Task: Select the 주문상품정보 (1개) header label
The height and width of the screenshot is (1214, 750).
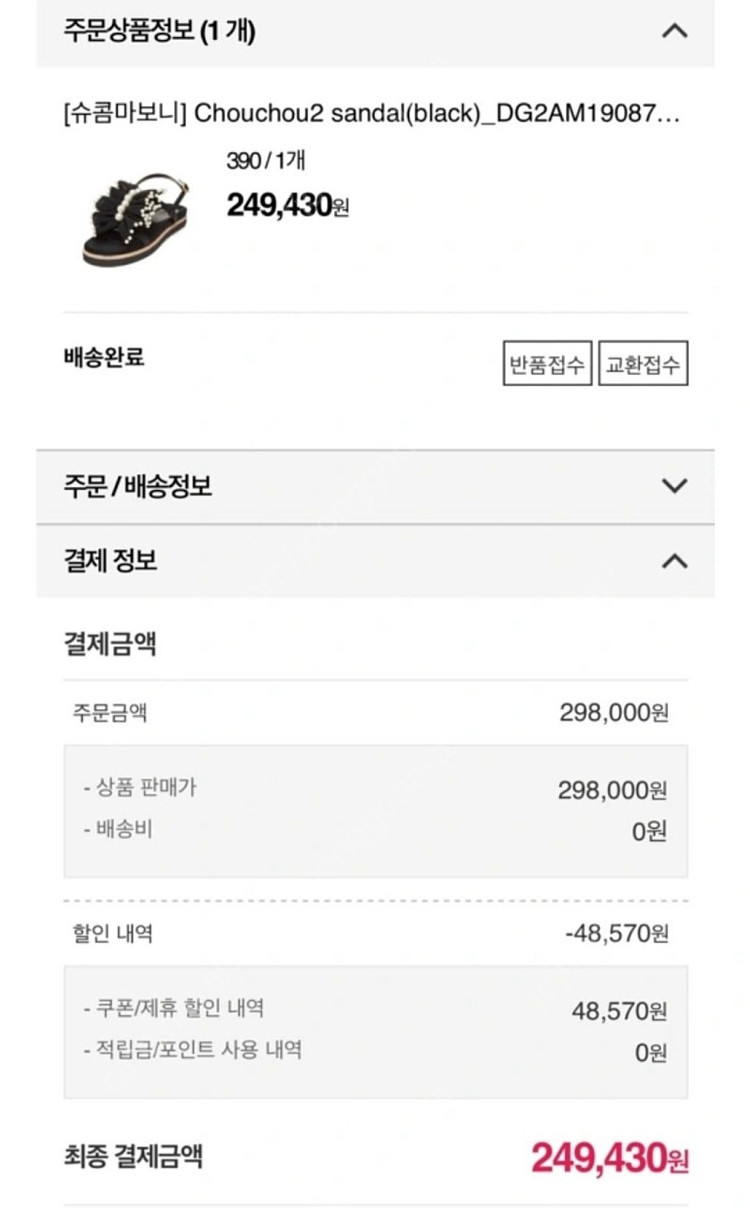Action: [160, 31]
